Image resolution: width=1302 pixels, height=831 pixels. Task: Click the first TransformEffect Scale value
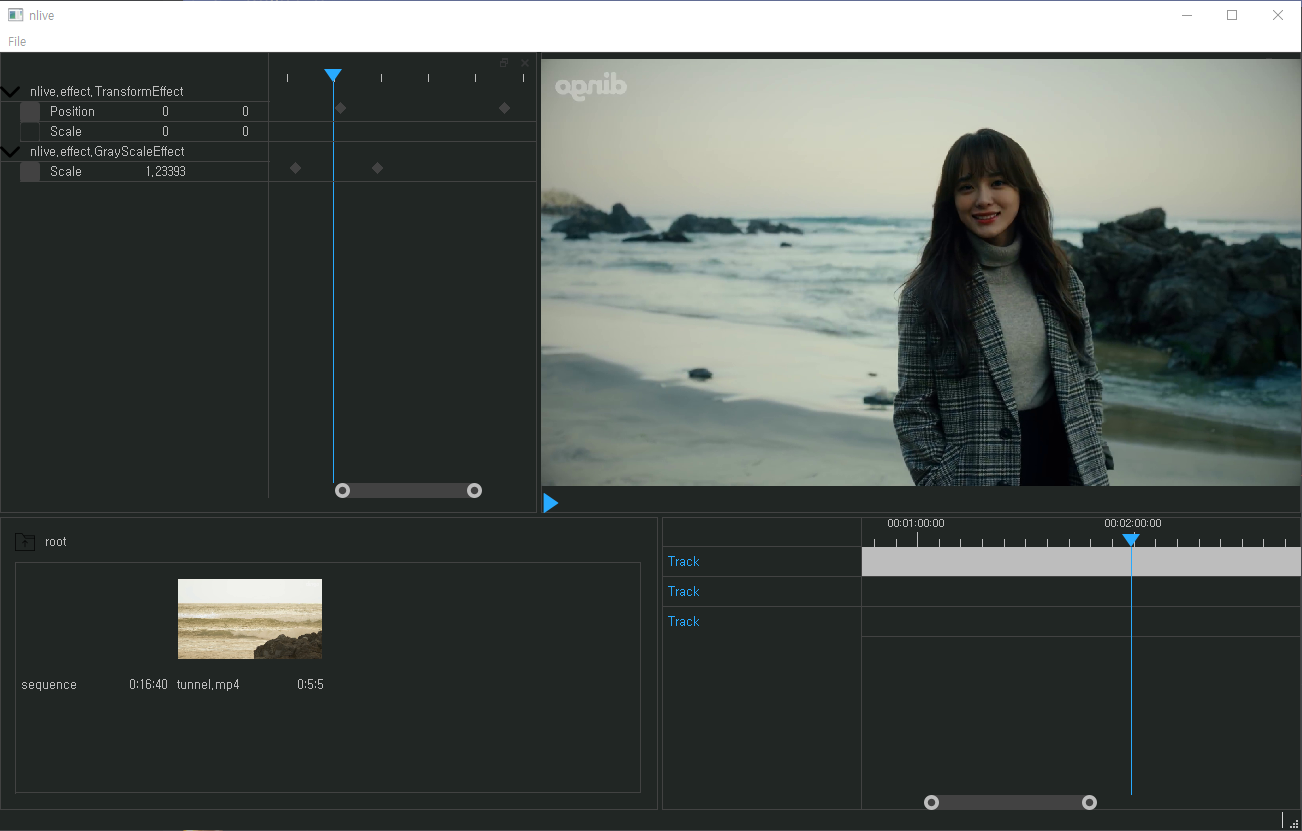[x=165, y=131]
